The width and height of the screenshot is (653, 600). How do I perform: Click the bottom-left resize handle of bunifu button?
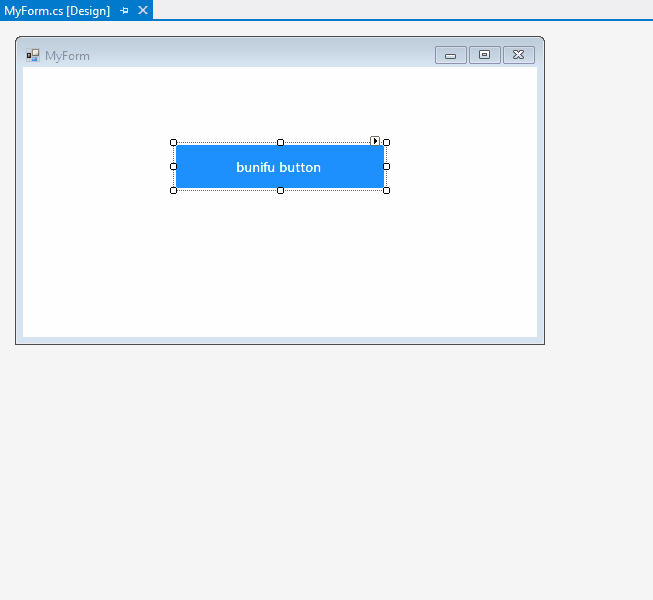(x=173, y=190)
